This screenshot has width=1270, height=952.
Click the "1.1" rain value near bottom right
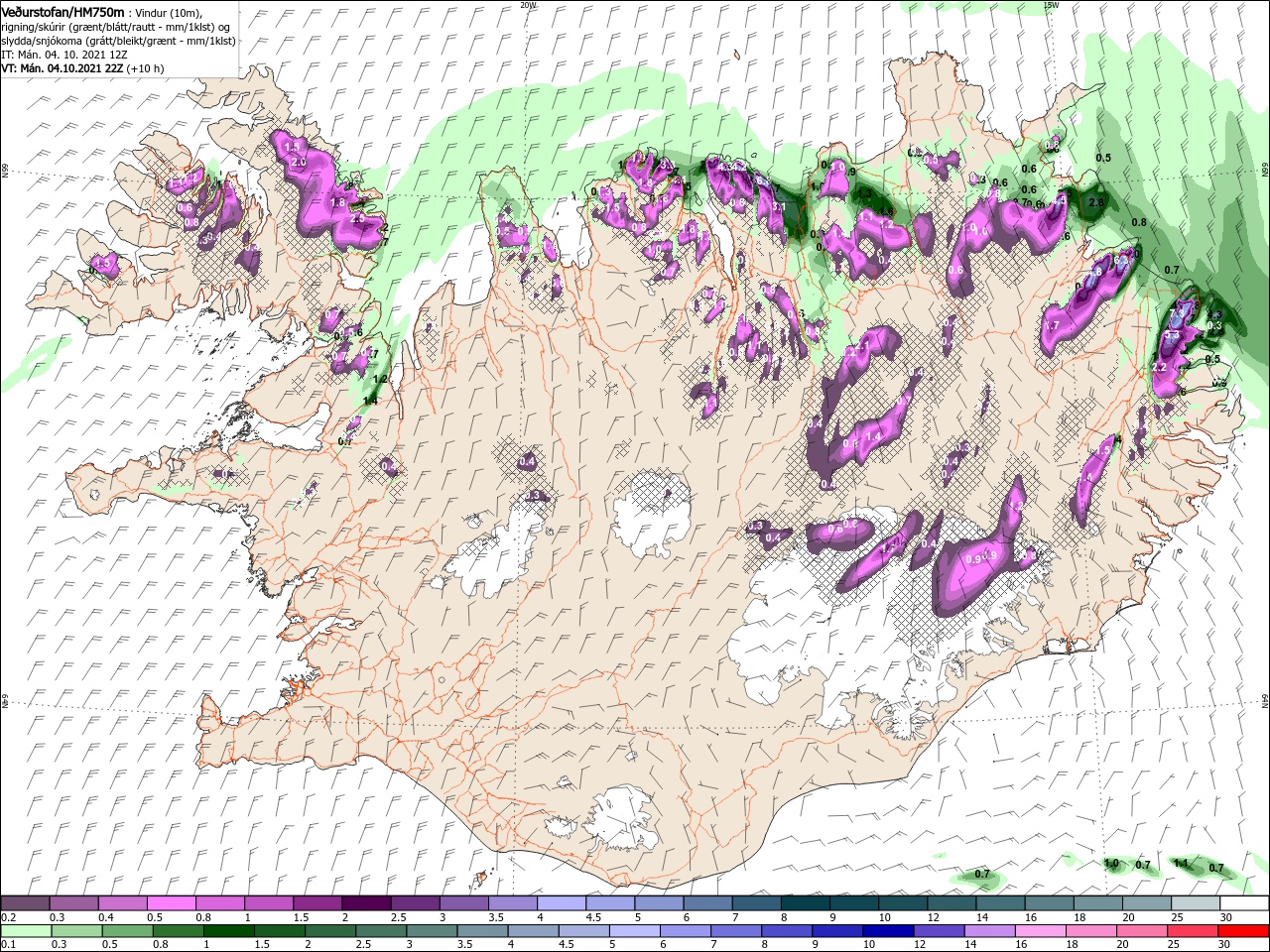point(1181,864)
